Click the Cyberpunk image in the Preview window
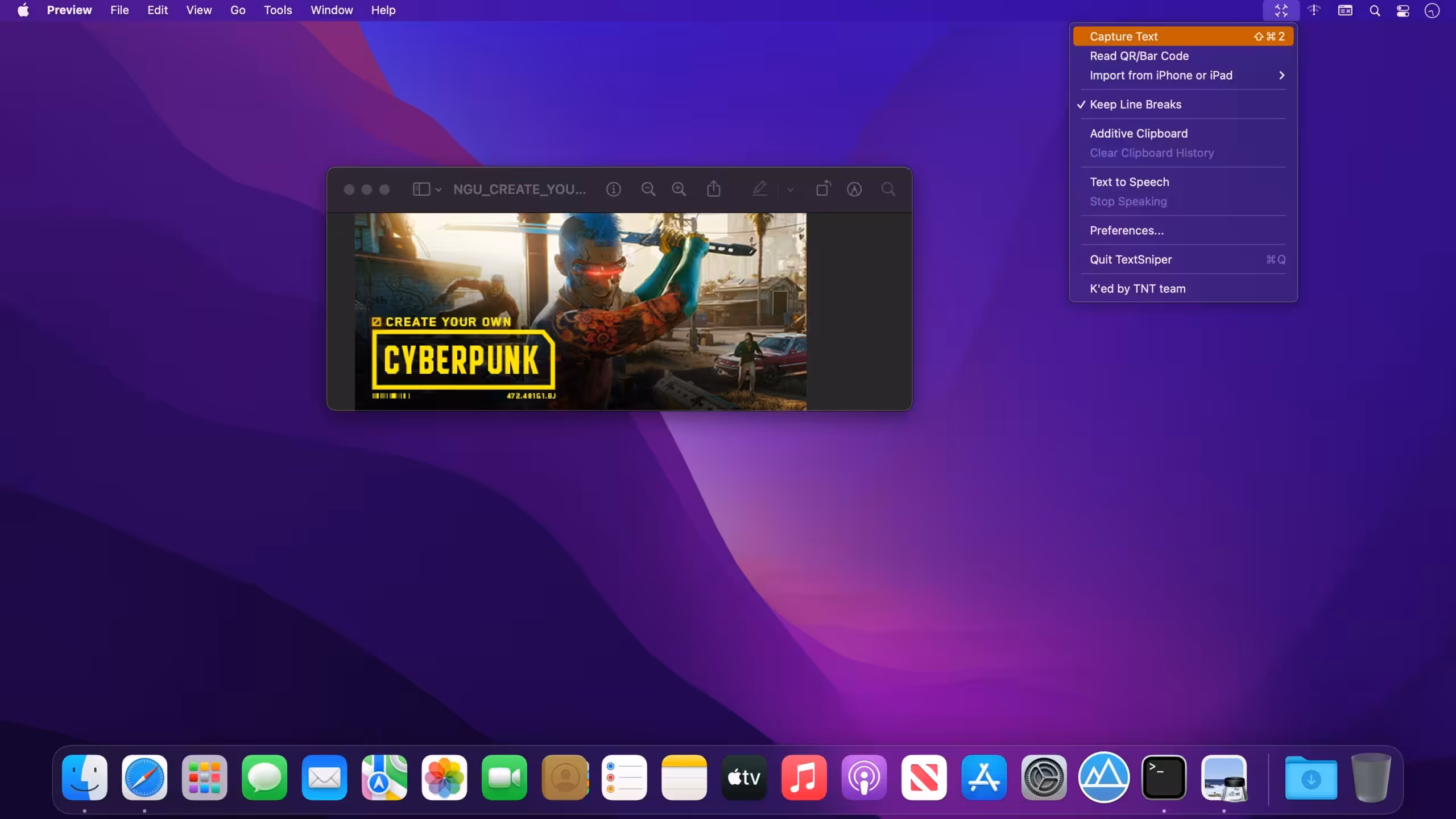This screenshot has width=1456, height=819. (x=580, y=312)
